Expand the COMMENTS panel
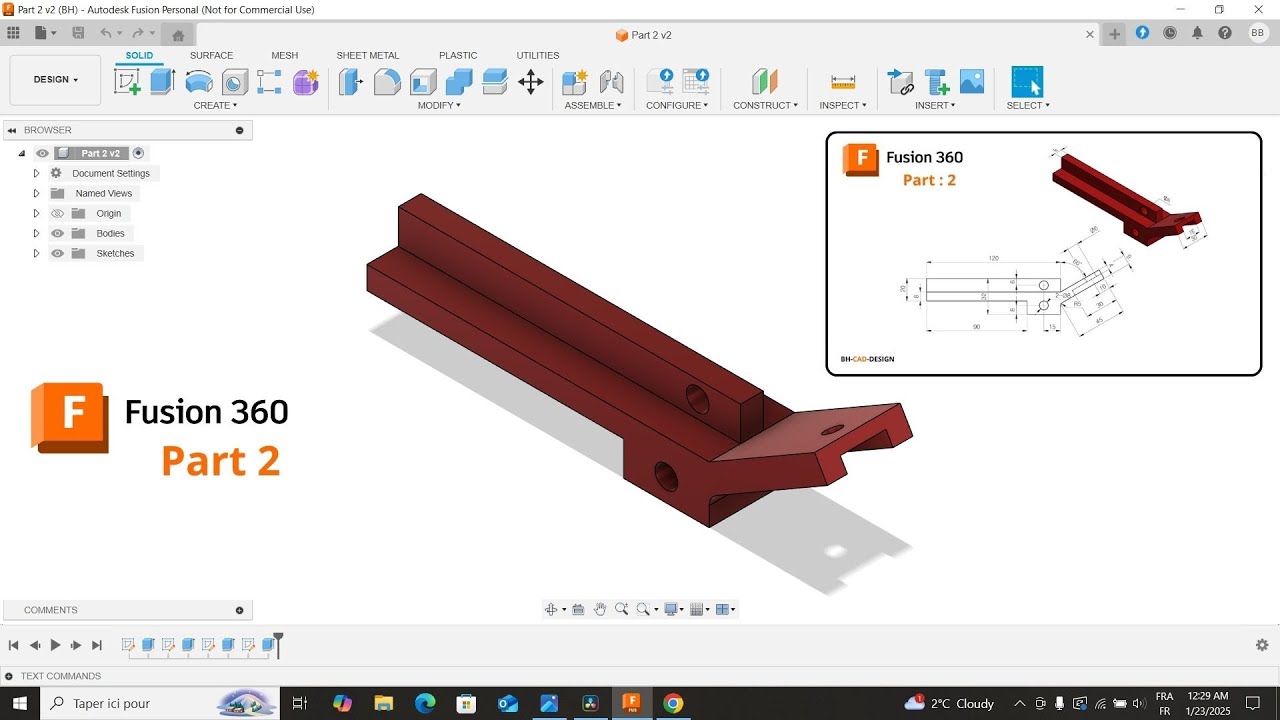1280x720 pixels. click(239, 610)
